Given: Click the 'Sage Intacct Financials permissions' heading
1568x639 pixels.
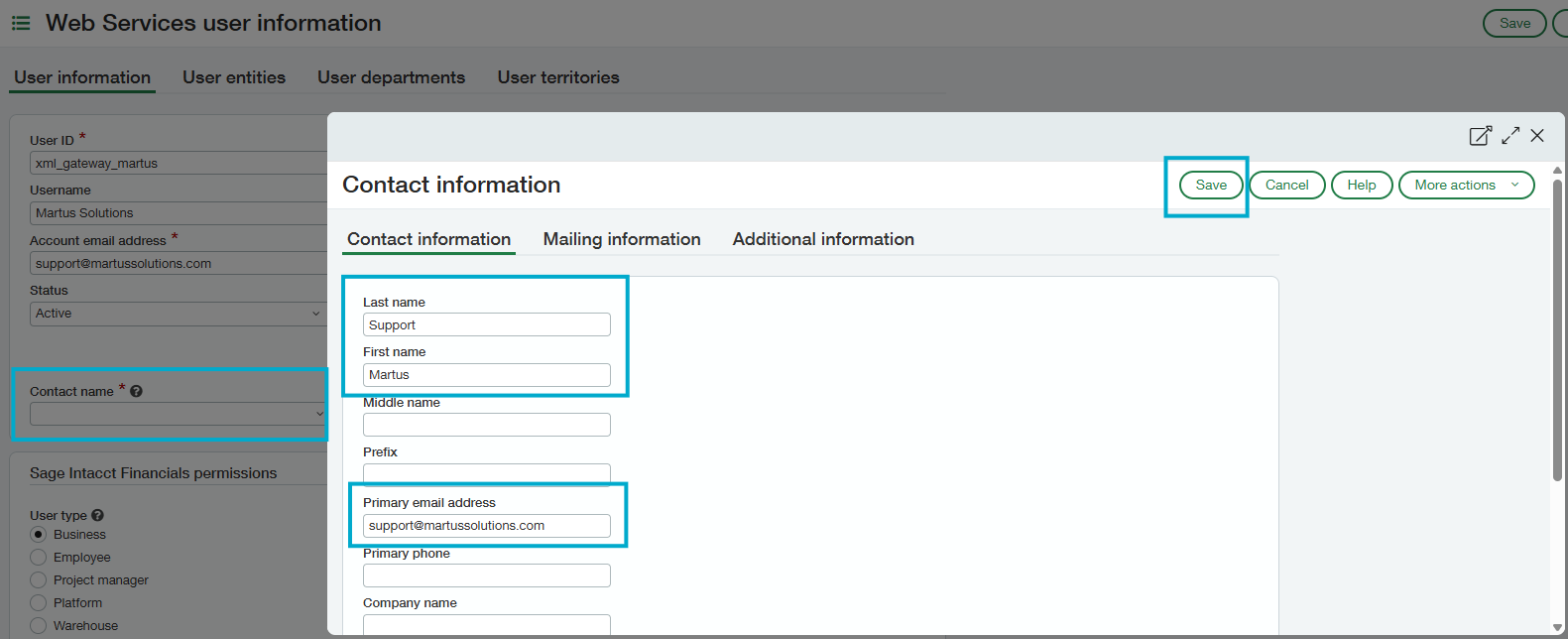Looking at the screenshot, I should click(x=153, y=473).
